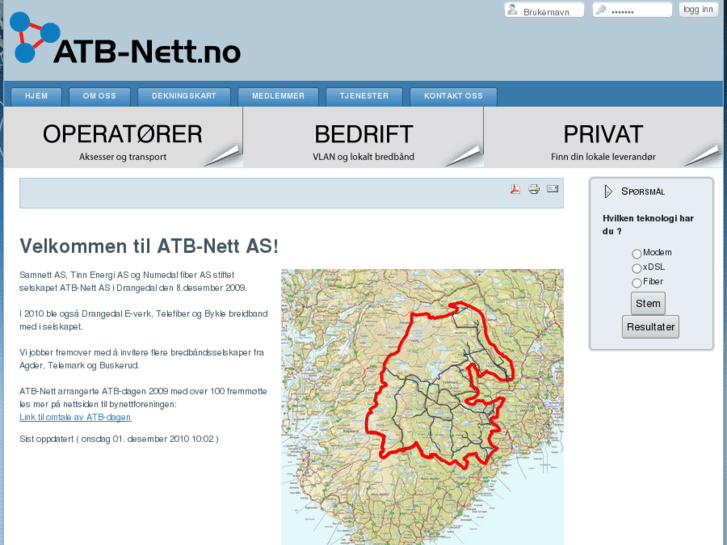The height and width of the screenshot is (545, 727).
Task: Click the Sist oppdatert date line
Action: [x=119, y=439]
